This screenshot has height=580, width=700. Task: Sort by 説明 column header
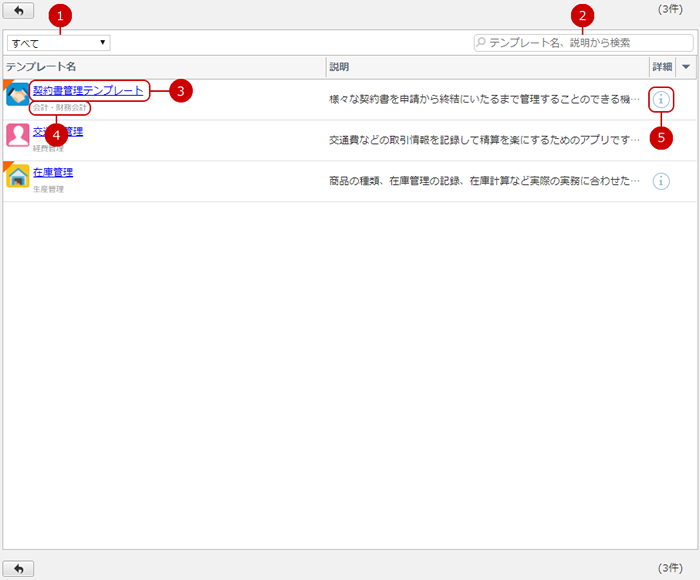(x=339, y=66)
